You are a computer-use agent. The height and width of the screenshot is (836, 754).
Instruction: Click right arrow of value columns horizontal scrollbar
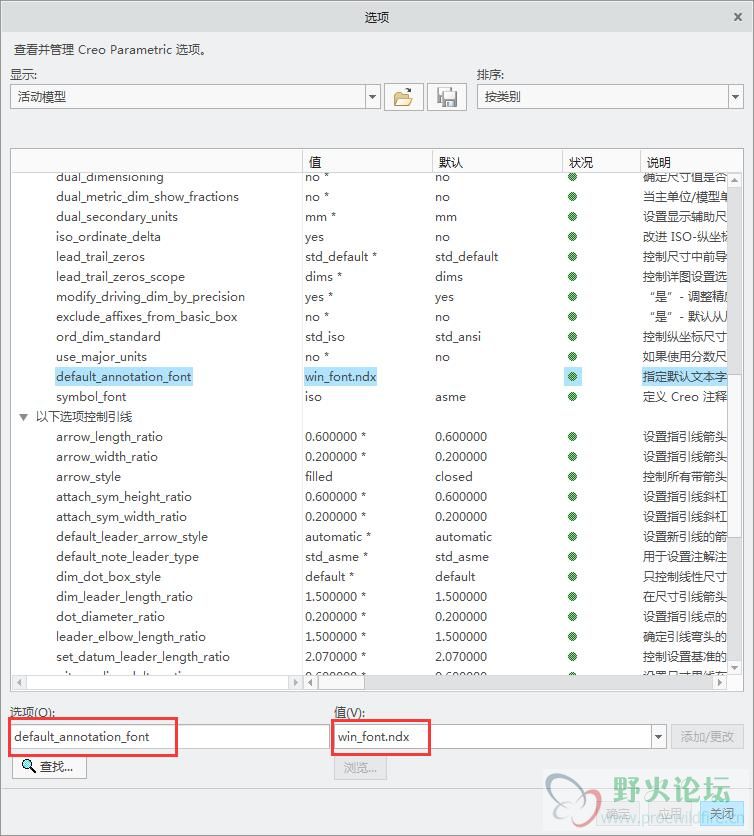(720, 682)
